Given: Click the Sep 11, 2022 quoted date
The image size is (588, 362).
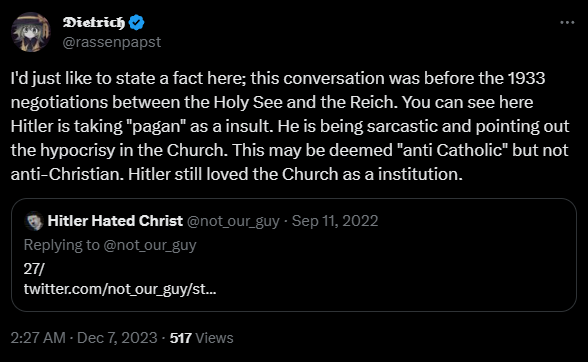Looking at the screenshot, I should point(335,221).
